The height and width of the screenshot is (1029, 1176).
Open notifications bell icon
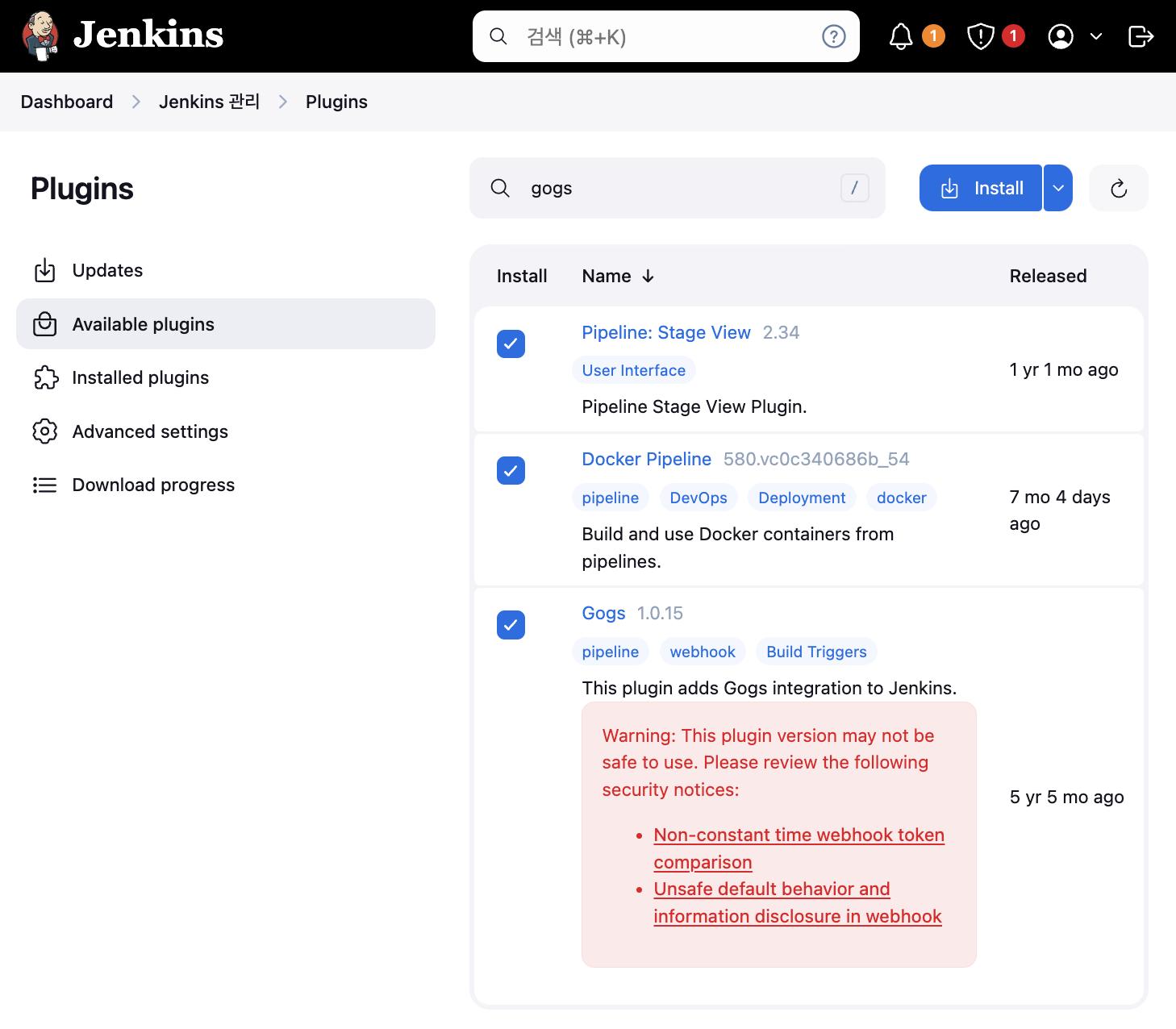(x=901, y=36)
